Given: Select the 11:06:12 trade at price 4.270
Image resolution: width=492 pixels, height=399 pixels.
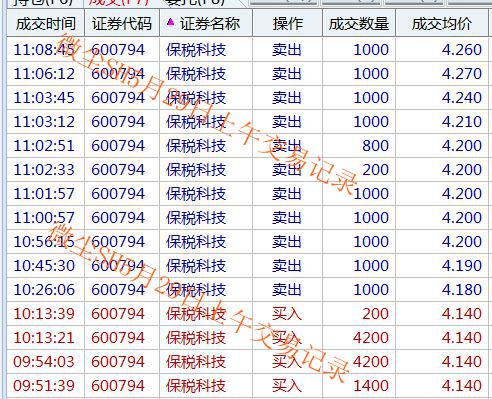Looking at the screenshot, I should (x=247, y=74).
